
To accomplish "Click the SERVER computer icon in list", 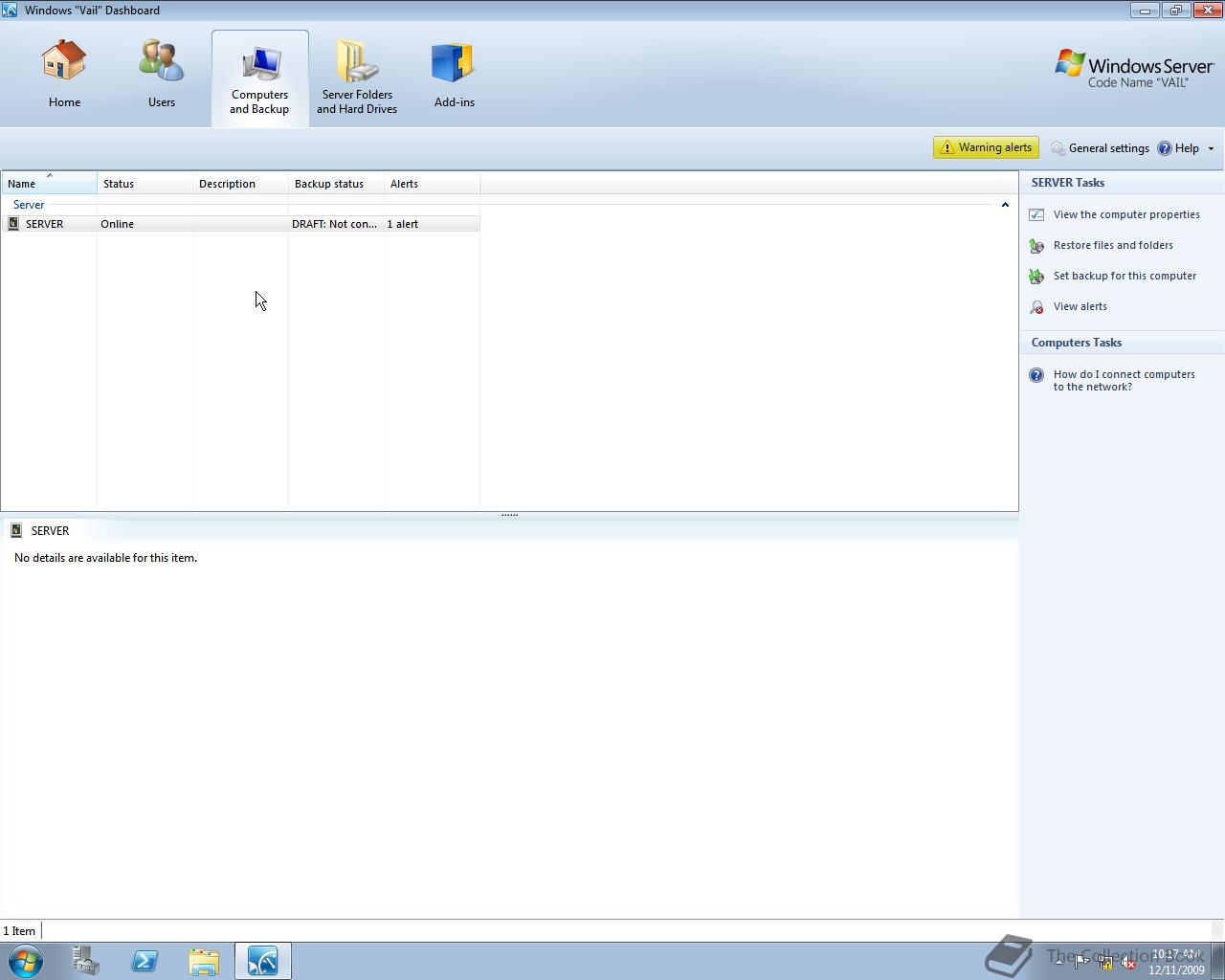I will pos(13,223).
